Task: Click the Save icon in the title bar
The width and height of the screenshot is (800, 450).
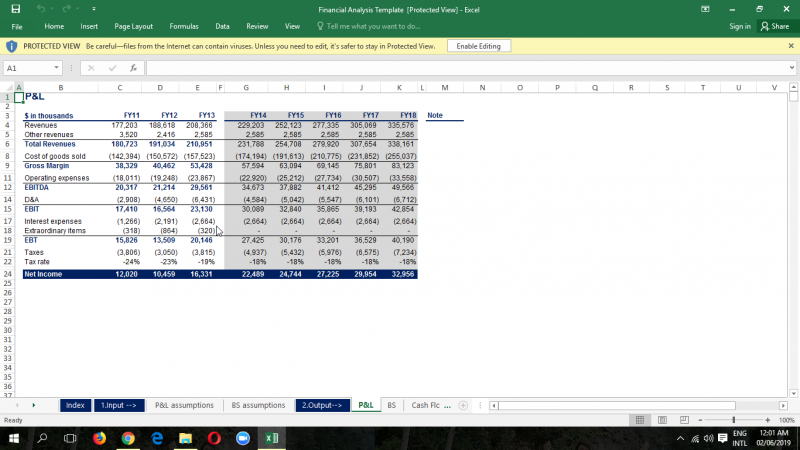Action: click(15, 8)
